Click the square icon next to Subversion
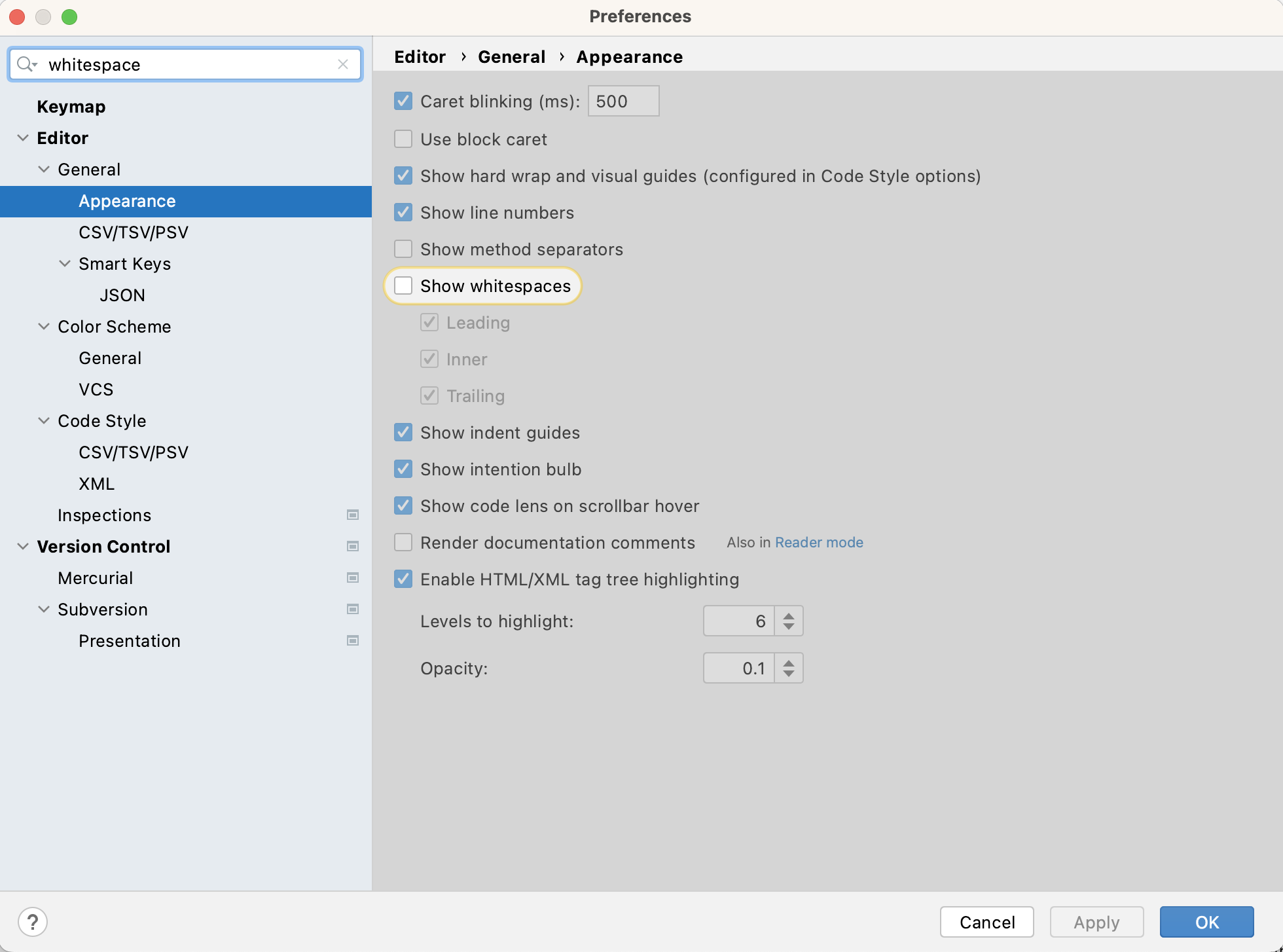This screenshot has width=1283, height=952. [x=353, y=609]
